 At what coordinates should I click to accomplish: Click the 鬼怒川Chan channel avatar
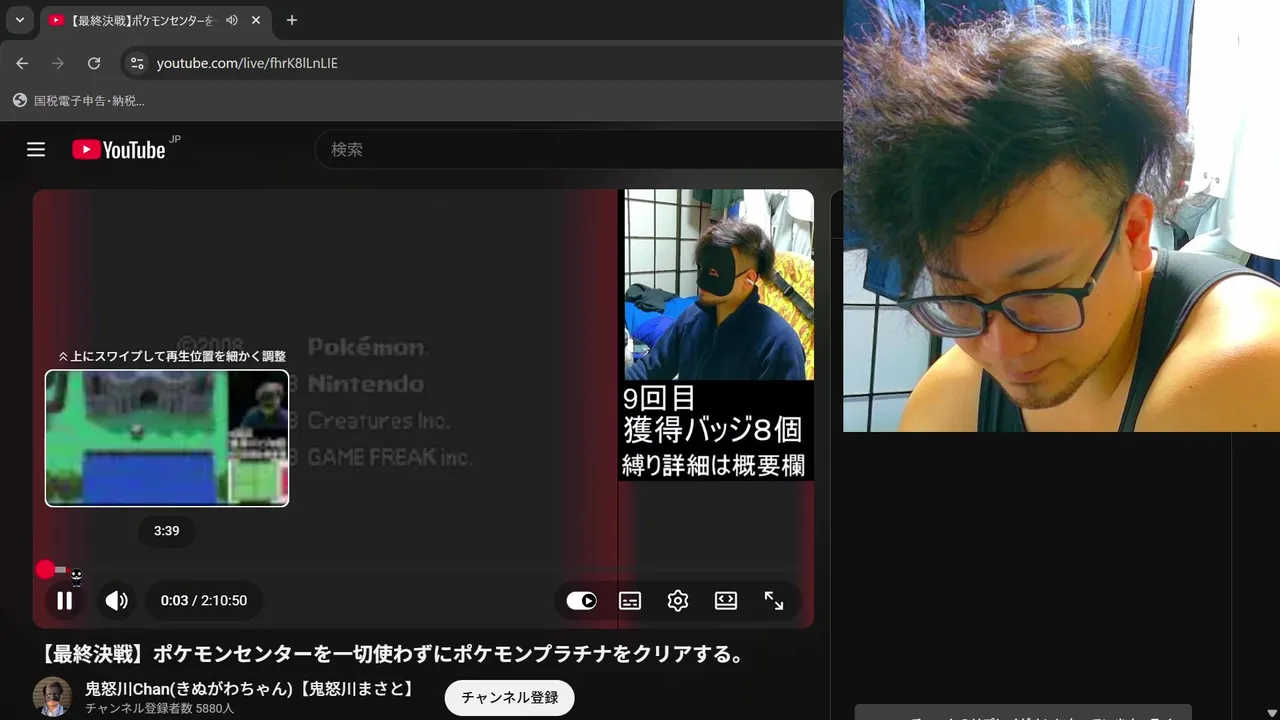pos(52,697)
